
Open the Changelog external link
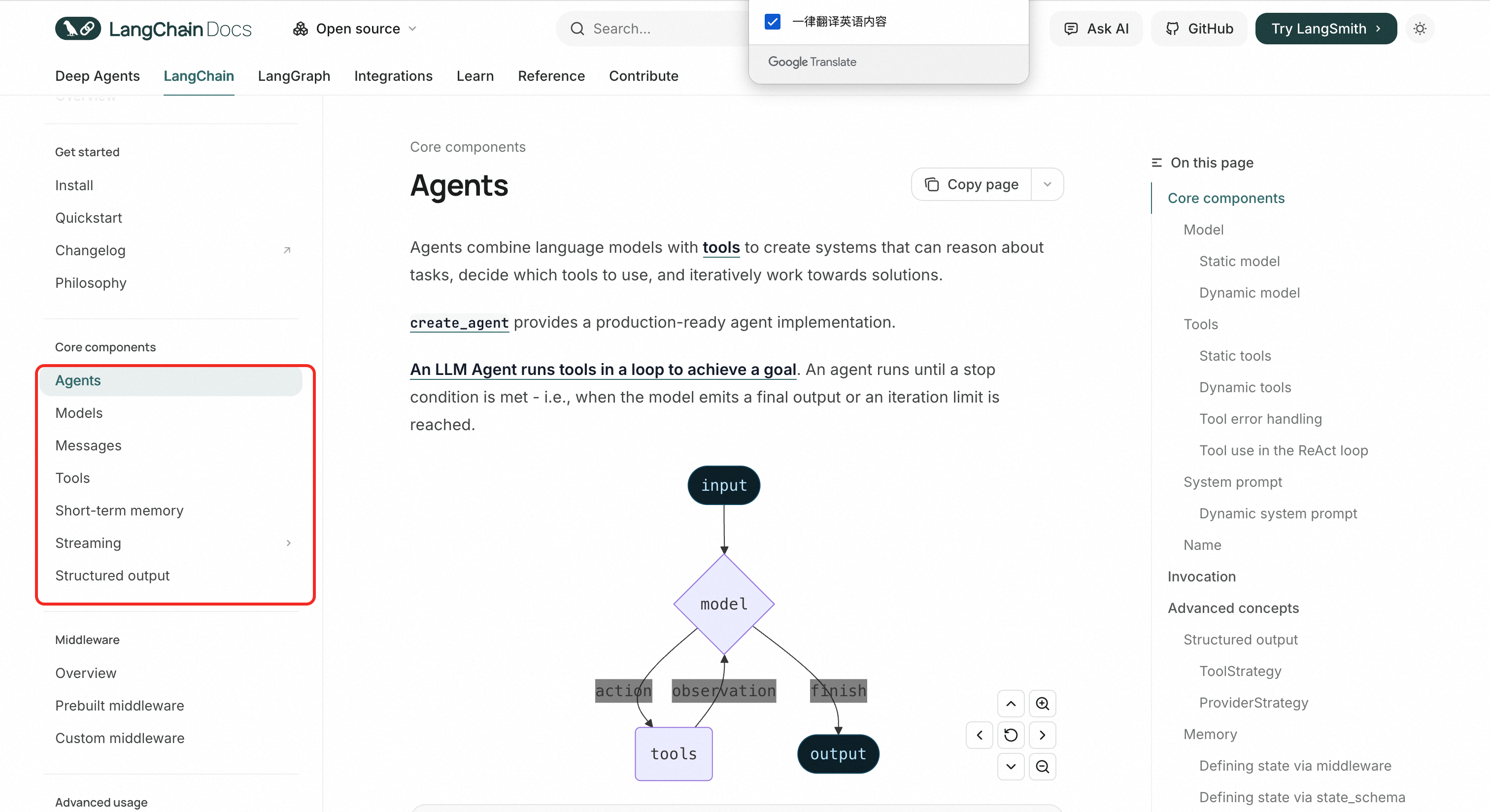(90, 250)
